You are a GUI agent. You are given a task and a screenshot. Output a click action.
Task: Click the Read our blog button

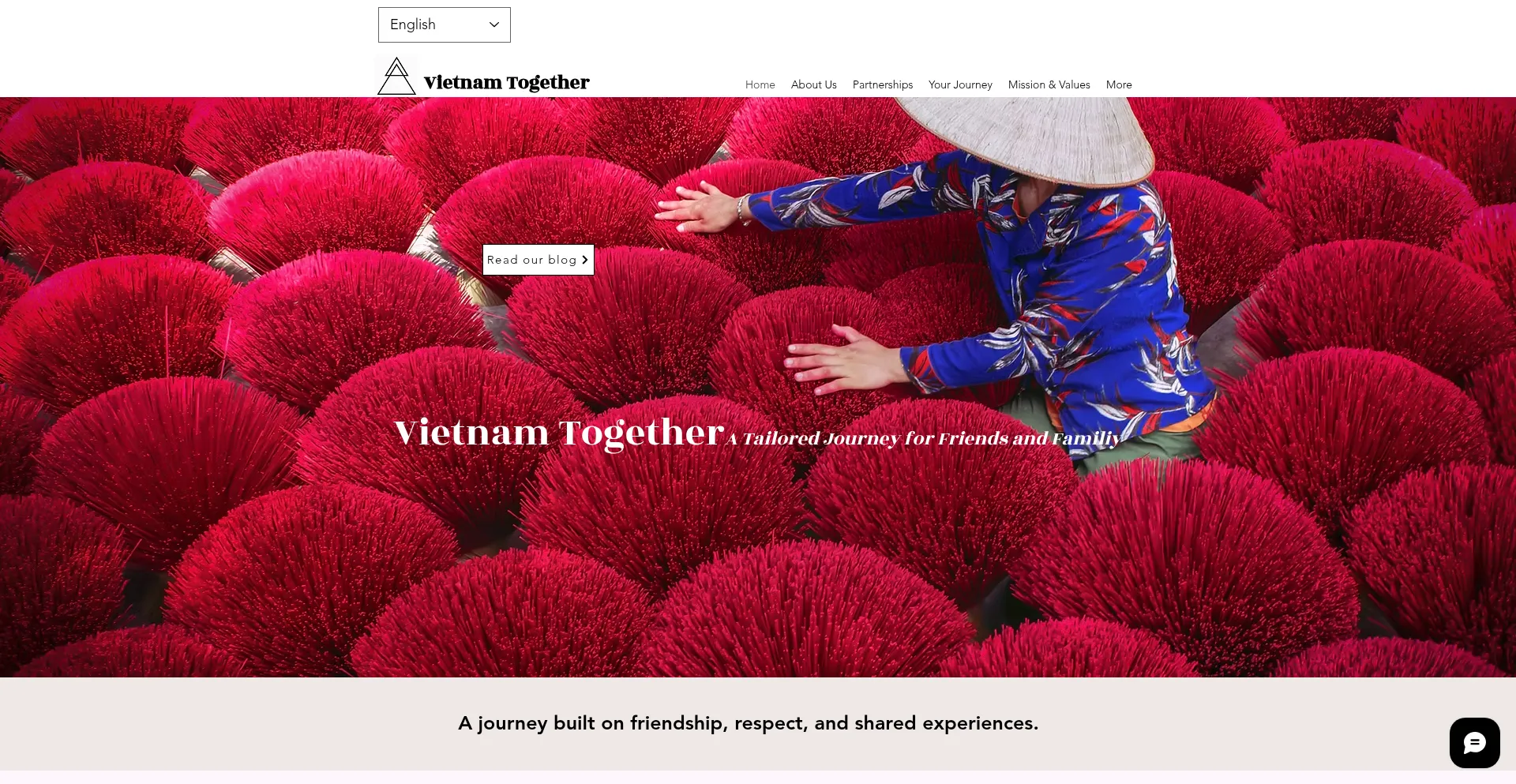(538, 260)
